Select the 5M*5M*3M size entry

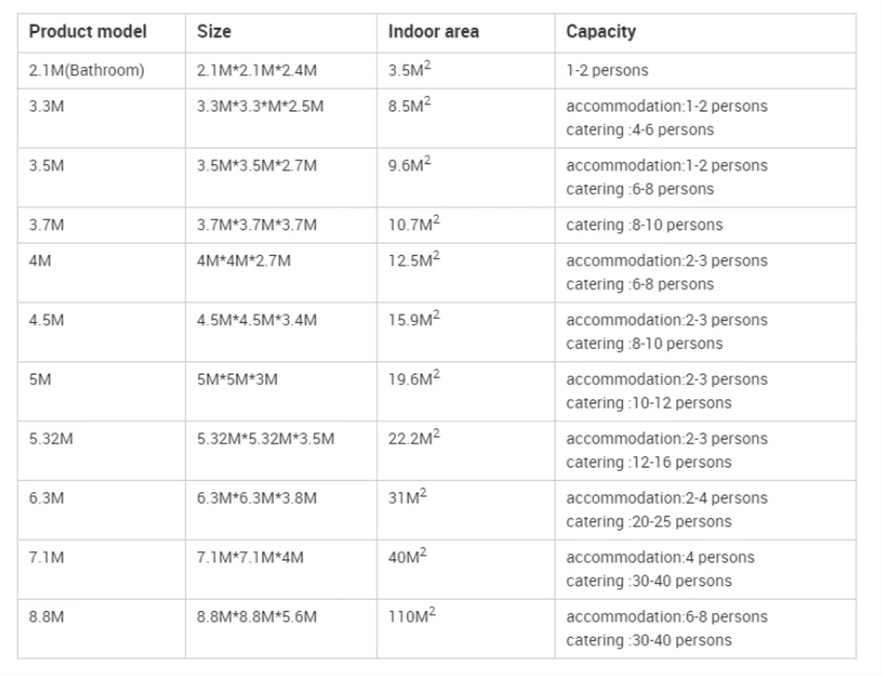click(236, 380)
